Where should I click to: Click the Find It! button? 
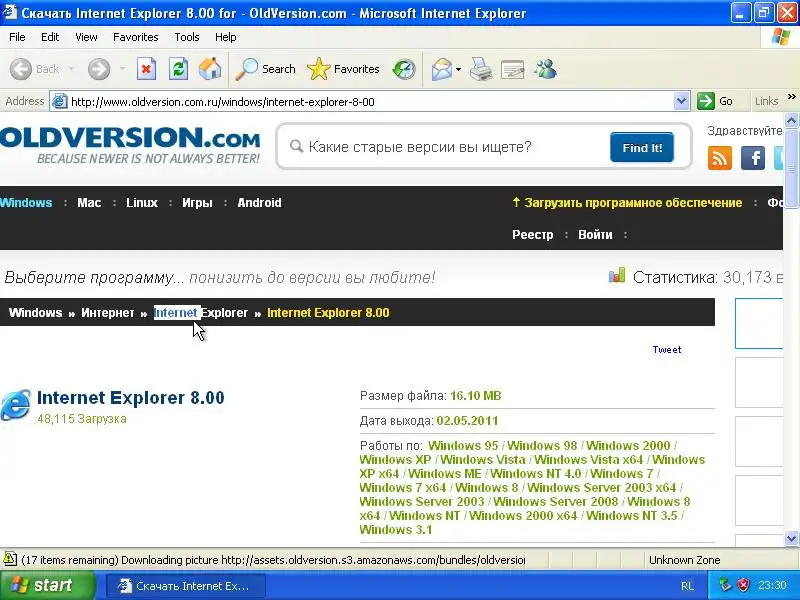click(642, 148)
